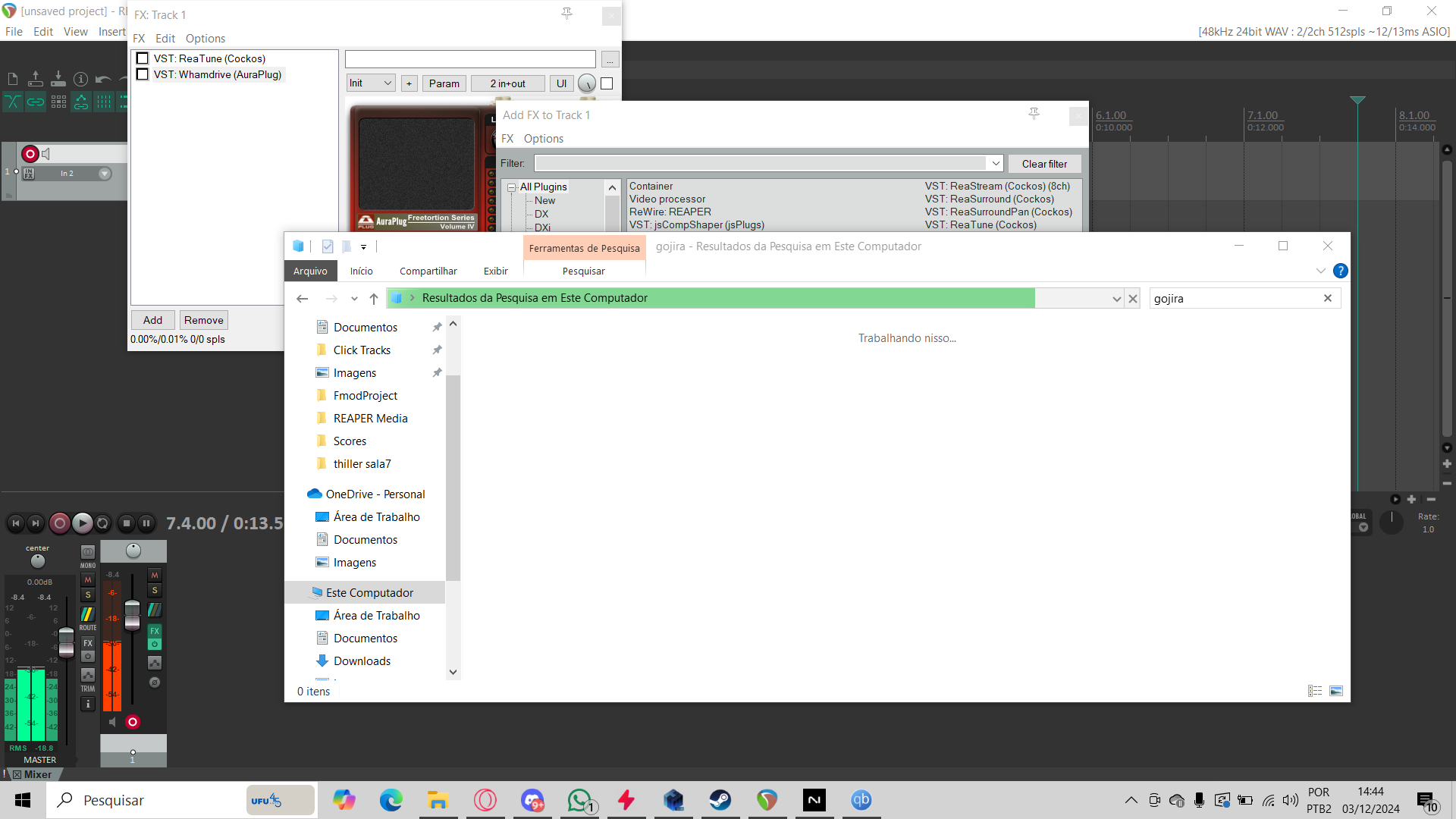Toggle repeat loop in the transport
1456x819 pixels.
pos(102,523)
